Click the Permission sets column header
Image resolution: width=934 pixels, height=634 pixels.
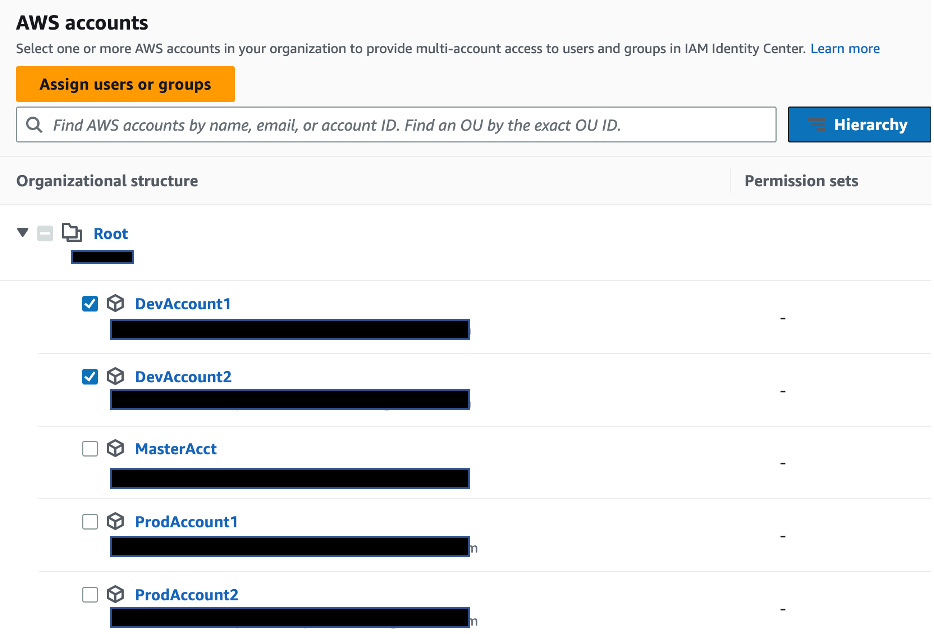801,181
